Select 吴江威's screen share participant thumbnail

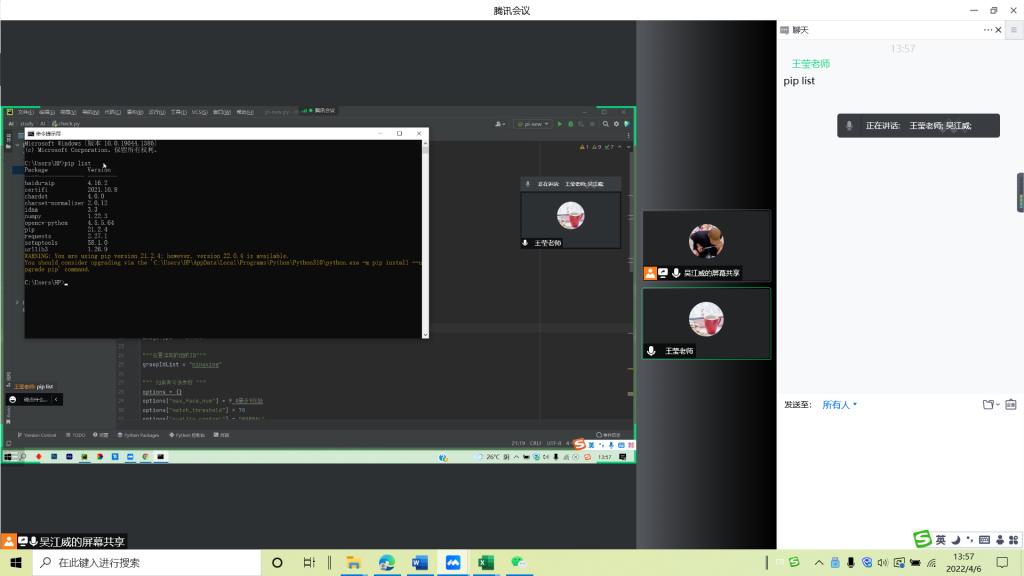tap(706, 245)
